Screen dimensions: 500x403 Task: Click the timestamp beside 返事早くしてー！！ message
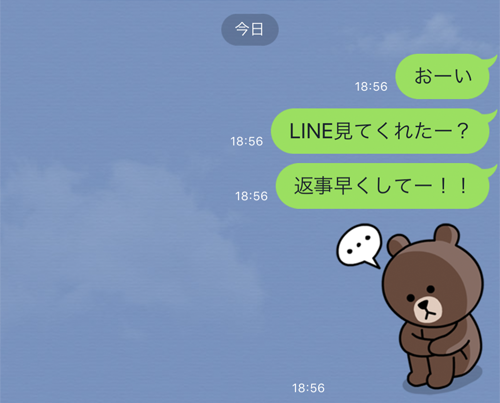(251, 196)
